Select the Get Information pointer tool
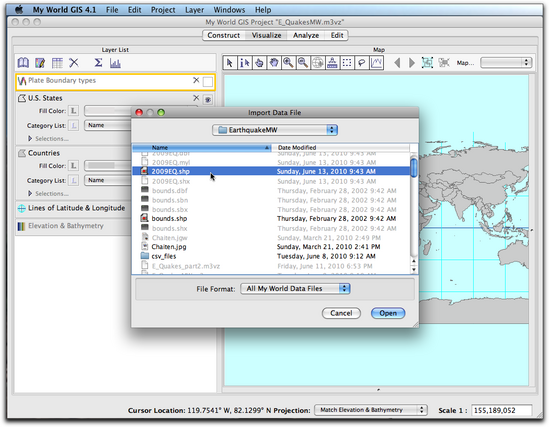The image size is (549, 427). click(x=244, y=63)
